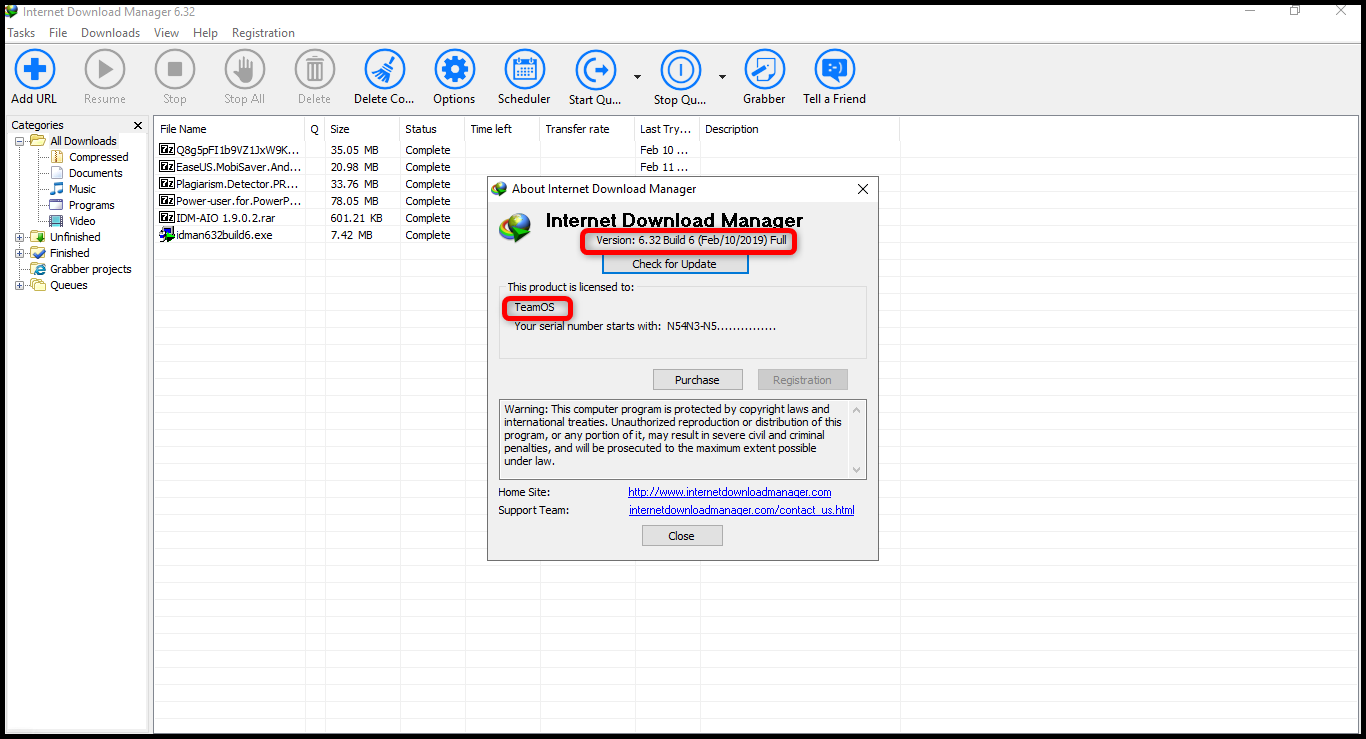Viewport: 1366px width, 739px height.
Task: Click the Add URL toolbar icon
Action: pos(35,70)
